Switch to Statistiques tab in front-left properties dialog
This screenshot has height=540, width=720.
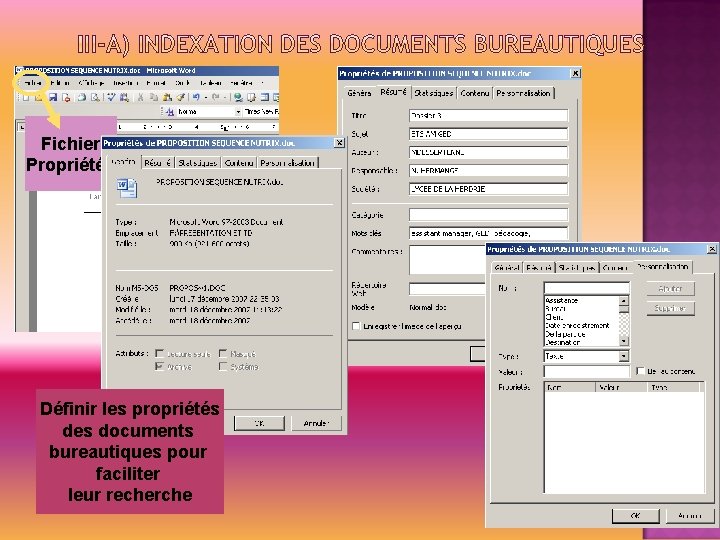197,163
